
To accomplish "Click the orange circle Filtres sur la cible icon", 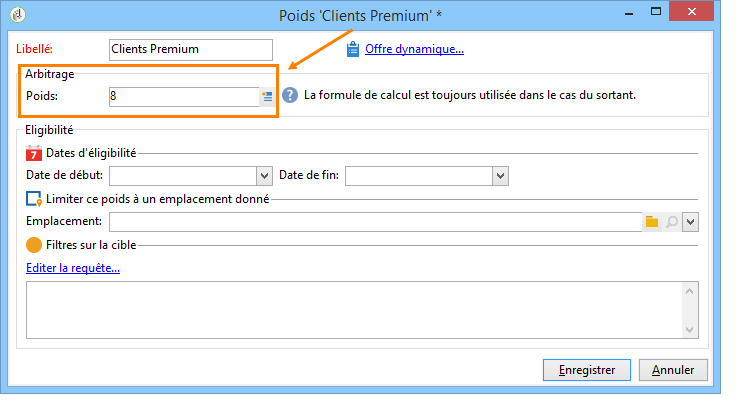I will (34, 245).
